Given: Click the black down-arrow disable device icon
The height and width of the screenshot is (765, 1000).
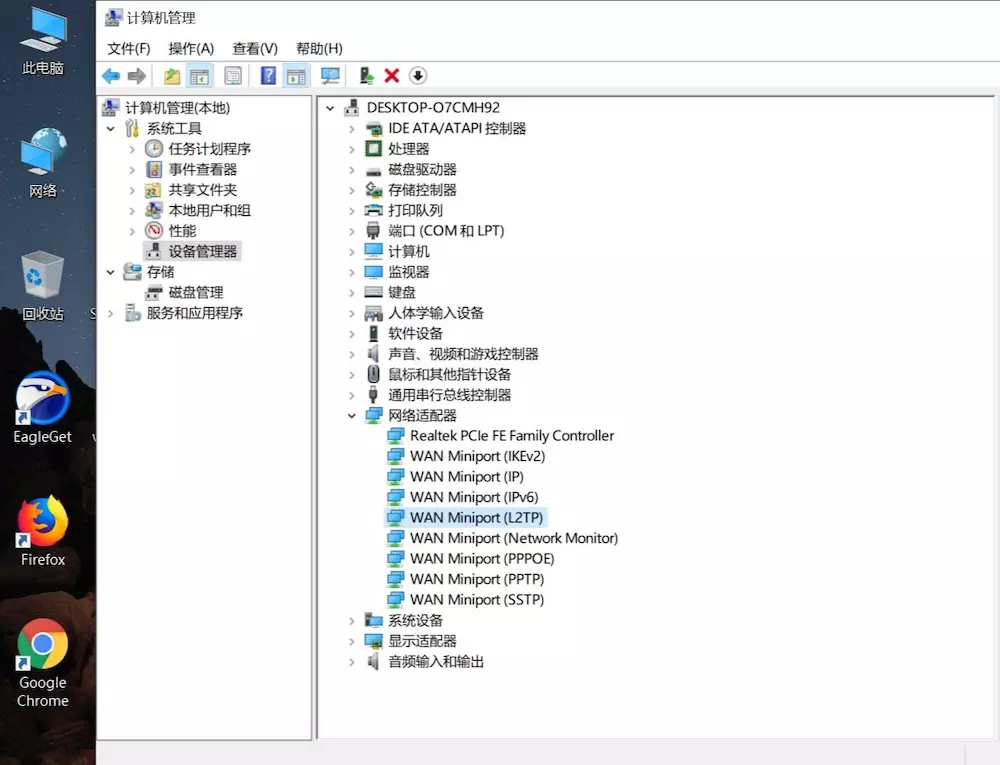Looking at the screenshot, I should 418,76.
